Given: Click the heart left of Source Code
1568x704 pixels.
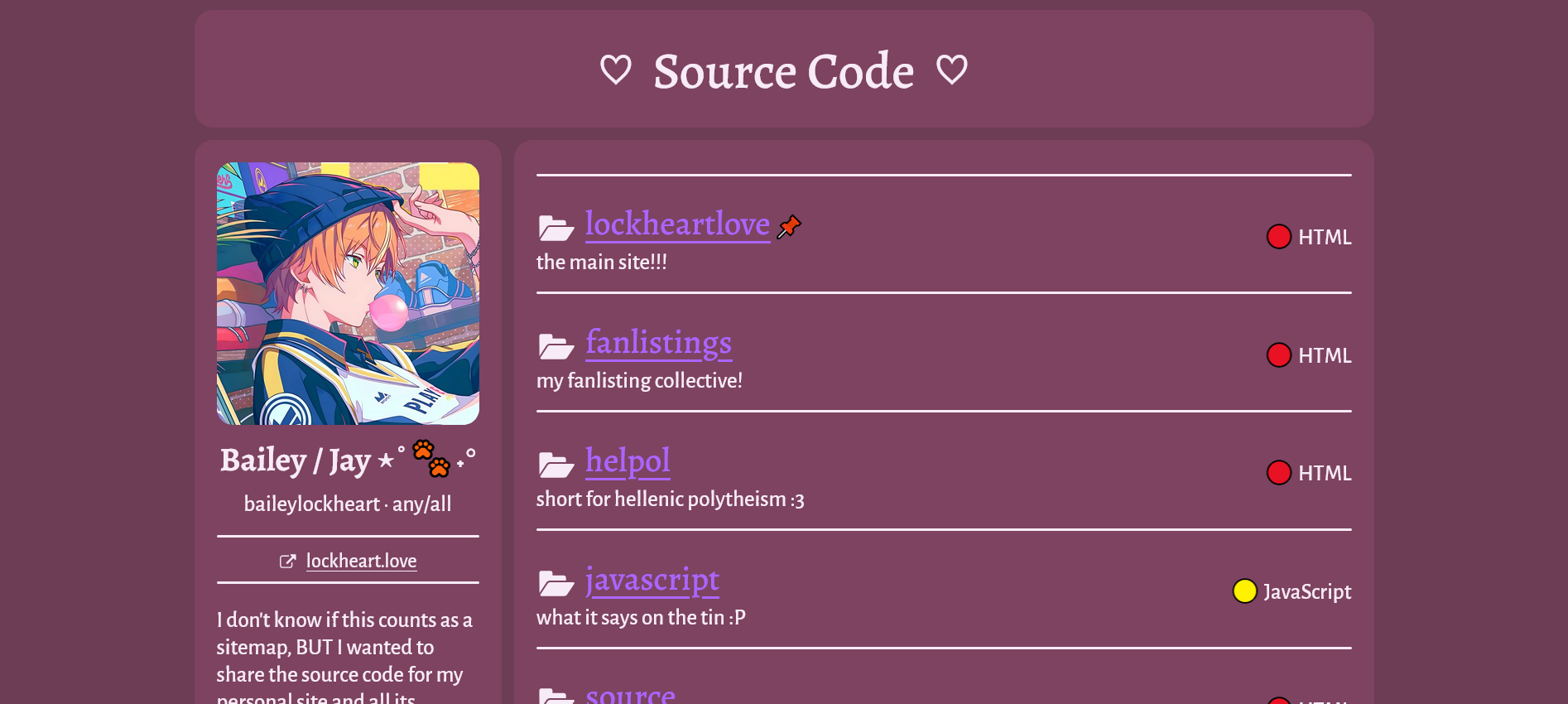Looking at the screenshot, I should click(616, 70).
